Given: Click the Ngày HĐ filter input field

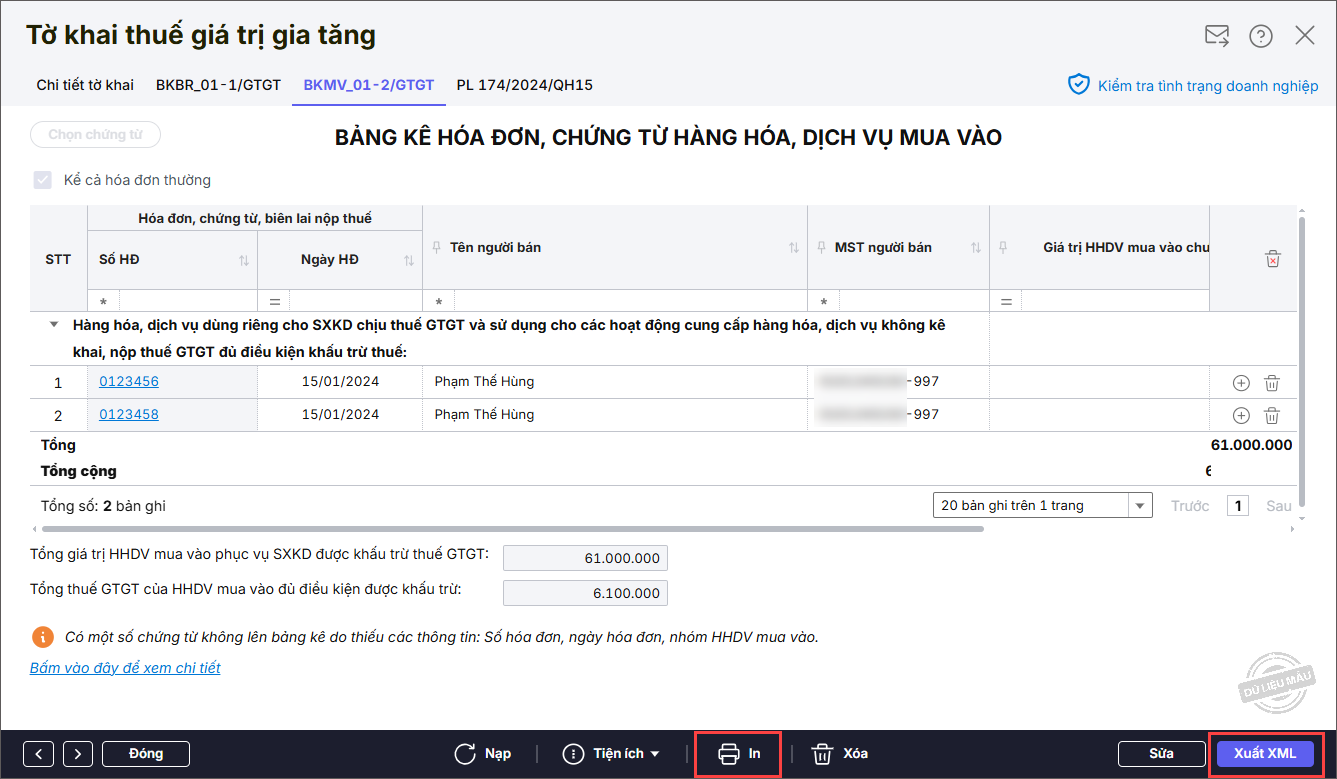Looking at the screenshot, I should [355, 301].
